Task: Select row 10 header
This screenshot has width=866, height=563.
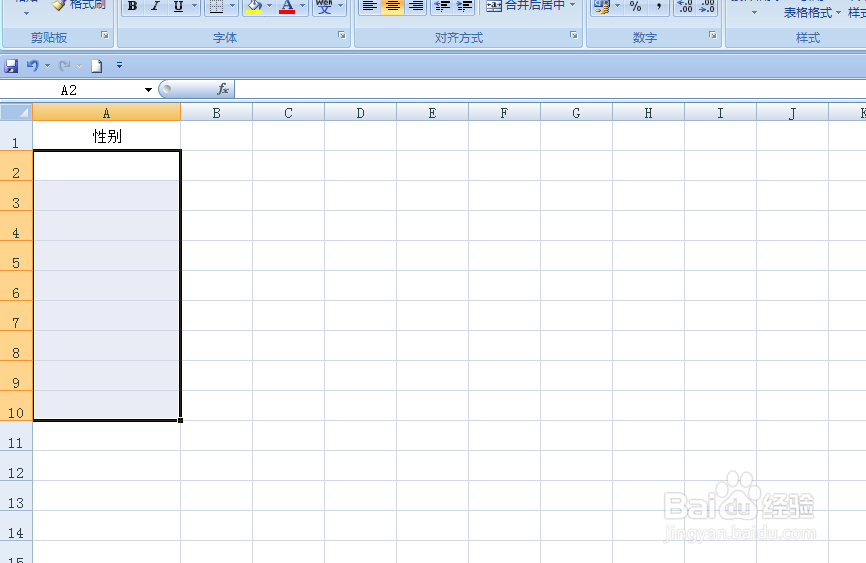Action: click(16, 406)
